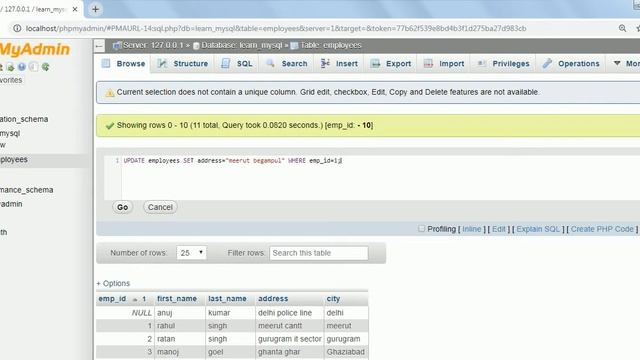The width and height of the screenshot is (640, 360).
Task: Click the 'delhi police line' address cell
Action: [x=285, y=313]
